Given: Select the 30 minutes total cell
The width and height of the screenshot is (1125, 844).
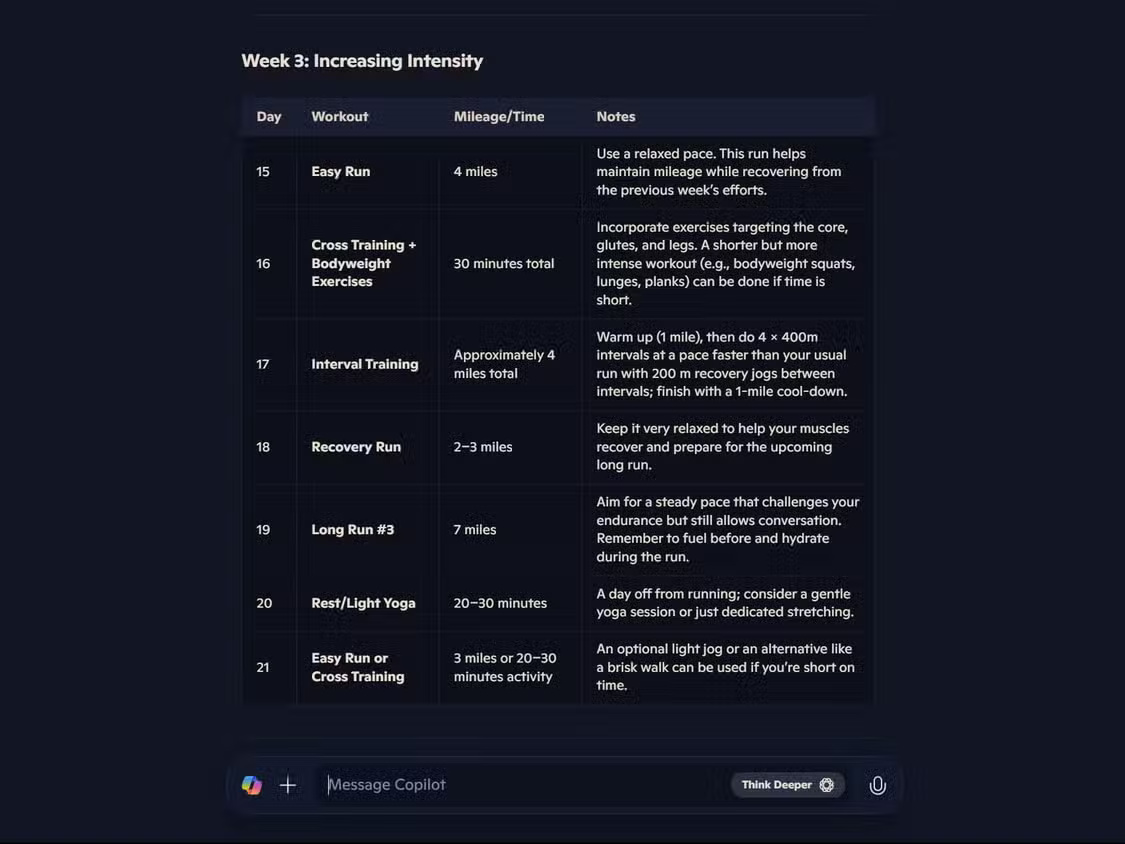Looking at the screenshot, I should [504, 263].
